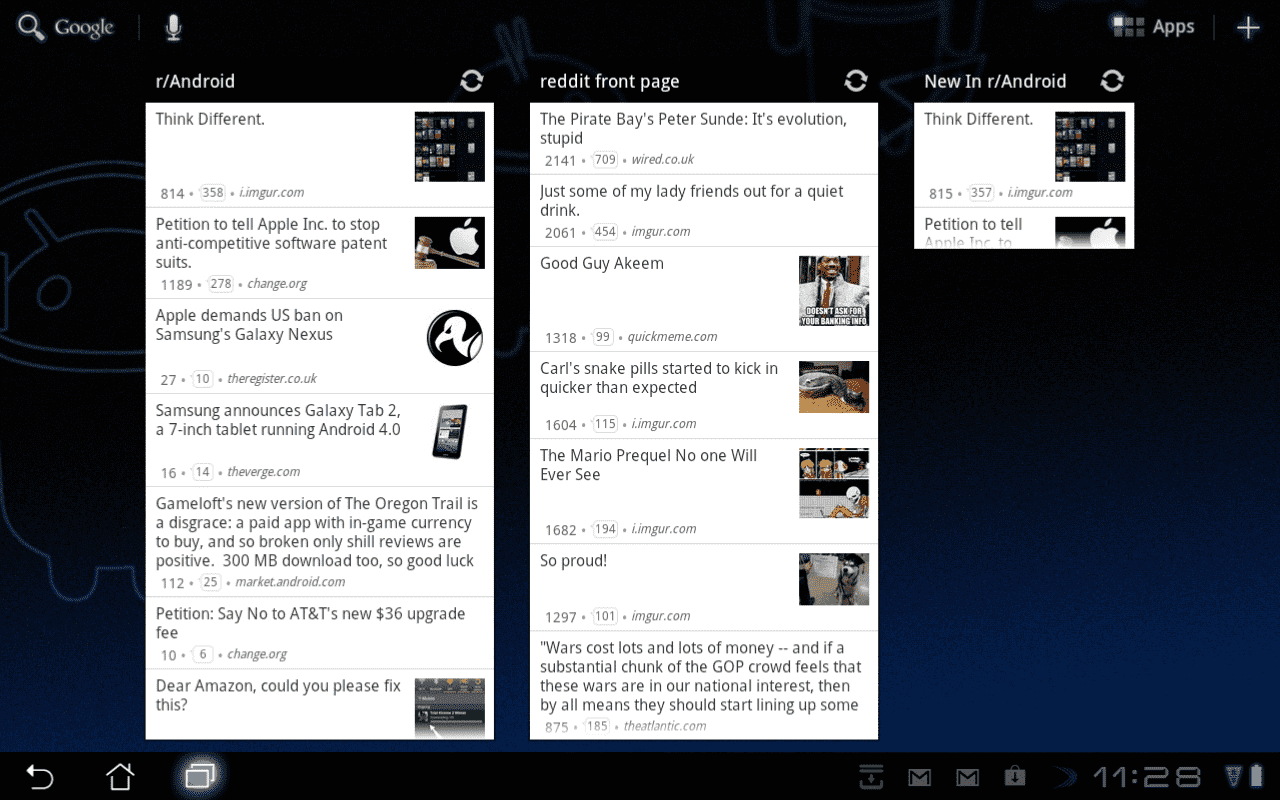
Task: Open the Pirate Bay Peter Sunde article
Action: pyautogui.click(x=693, y=128)
